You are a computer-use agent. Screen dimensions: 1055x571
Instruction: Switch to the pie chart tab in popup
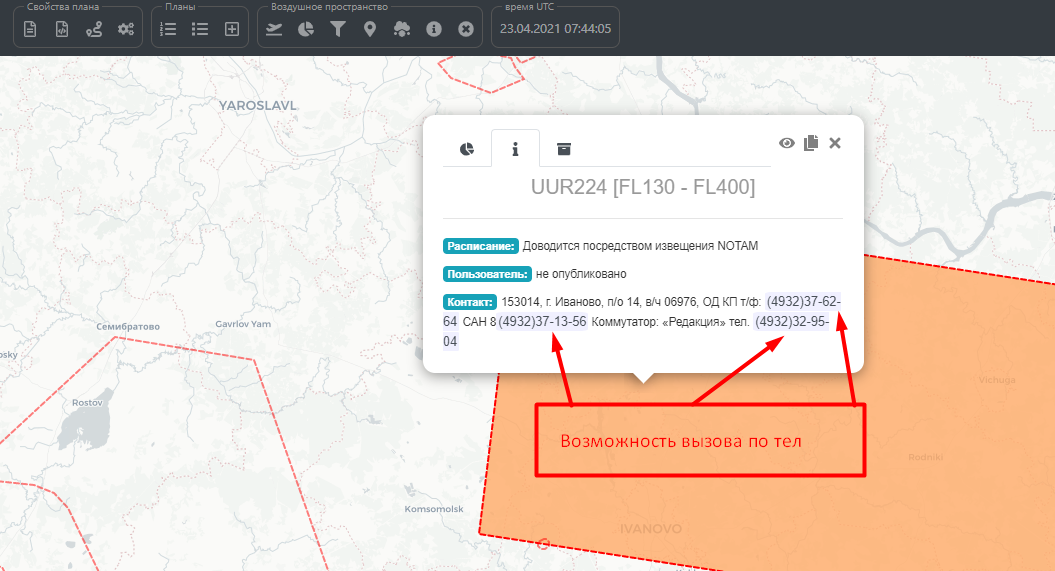(467, 149)
